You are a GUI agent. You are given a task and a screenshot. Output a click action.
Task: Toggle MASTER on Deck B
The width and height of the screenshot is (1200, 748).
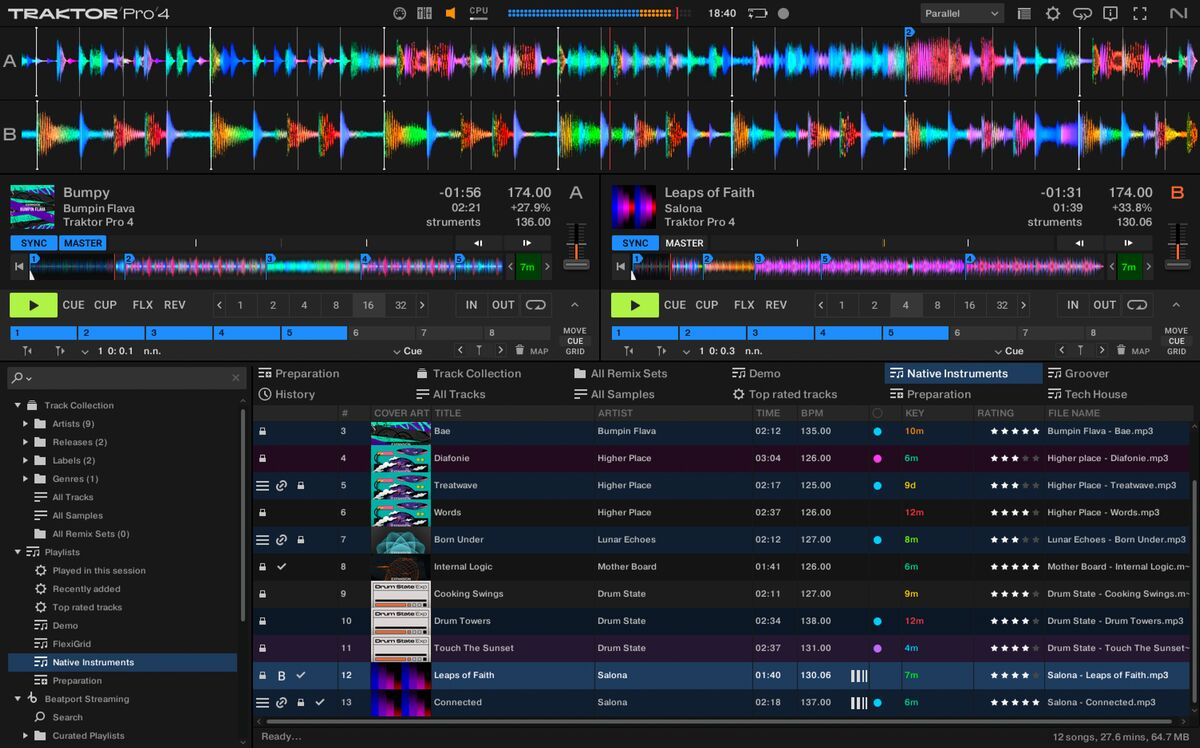(684, 243)
